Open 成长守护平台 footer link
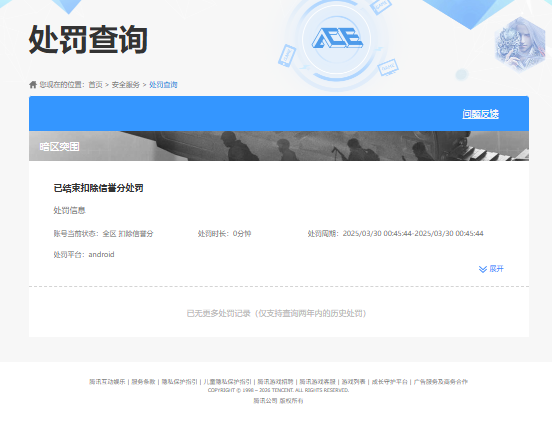This screenshot has width=552, height=421. pos(390,382)
